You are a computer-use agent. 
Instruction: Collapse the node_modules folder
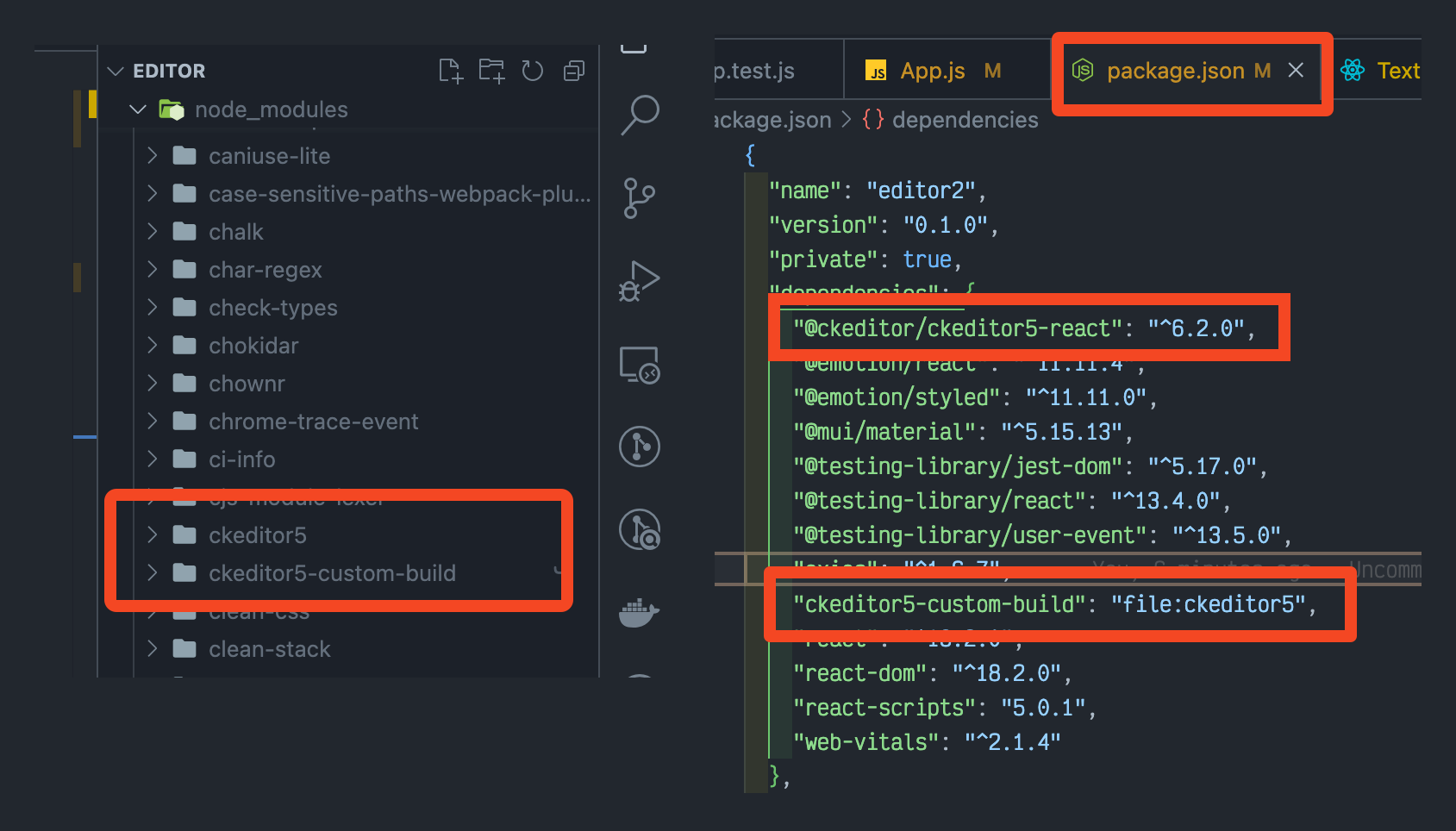click(138, 109)
